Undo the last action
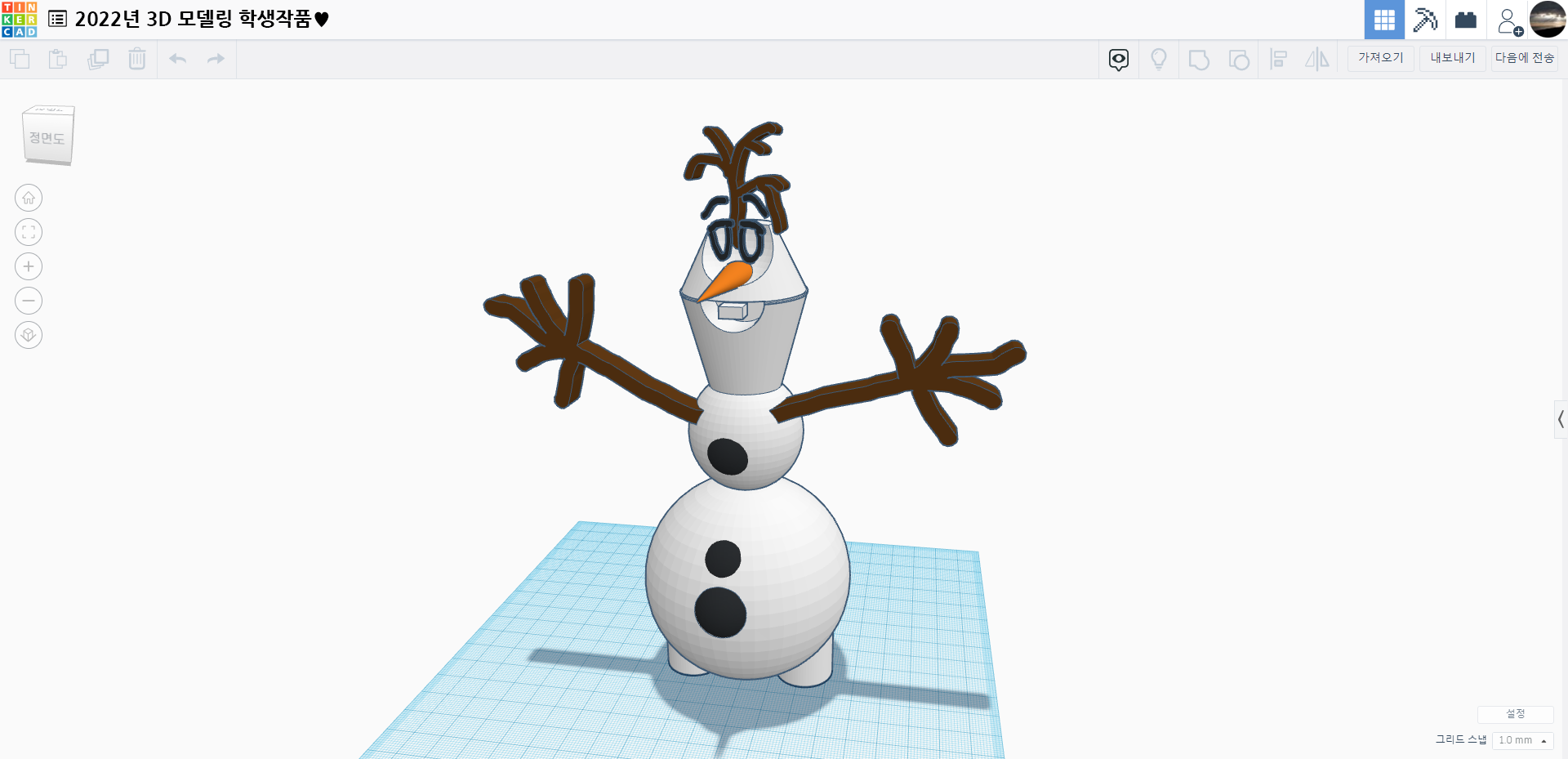This screenshot has width=1568, height=759. point(178,59)
